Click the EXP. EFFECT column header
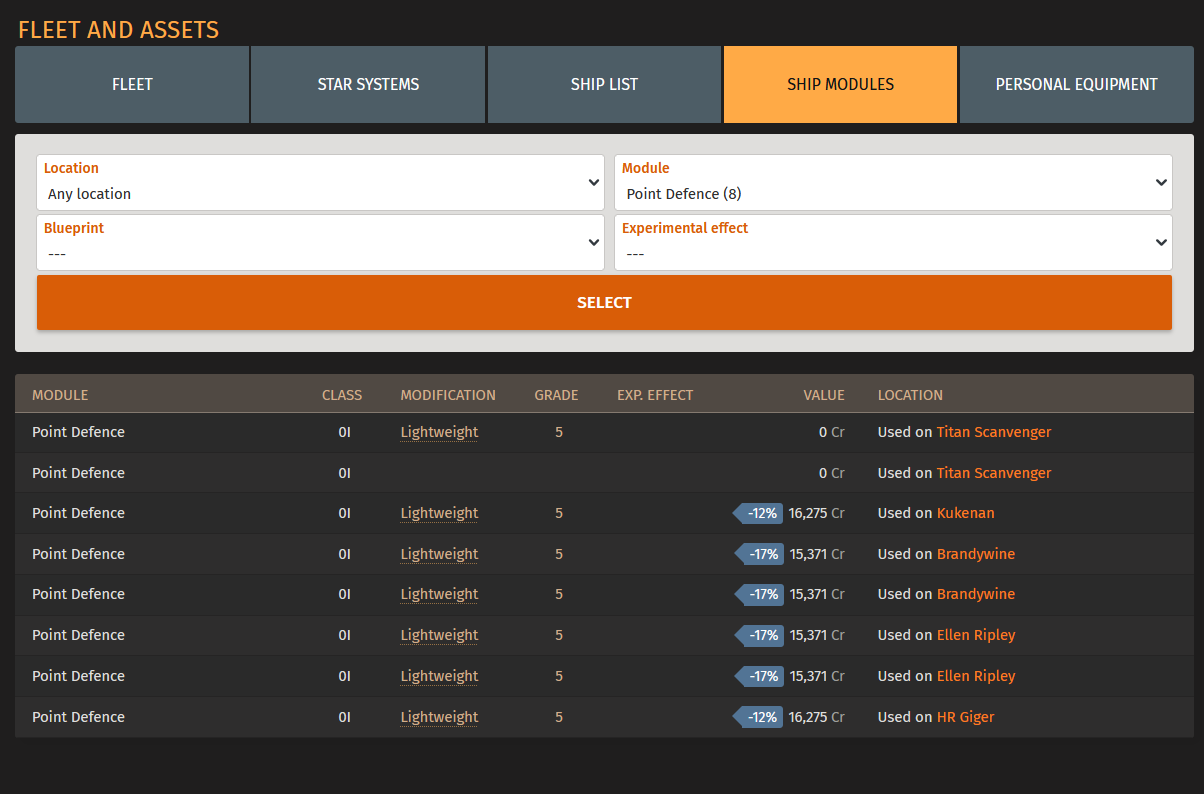Image resolution: width=1204 pixels, height=794 pixels. 655,395
